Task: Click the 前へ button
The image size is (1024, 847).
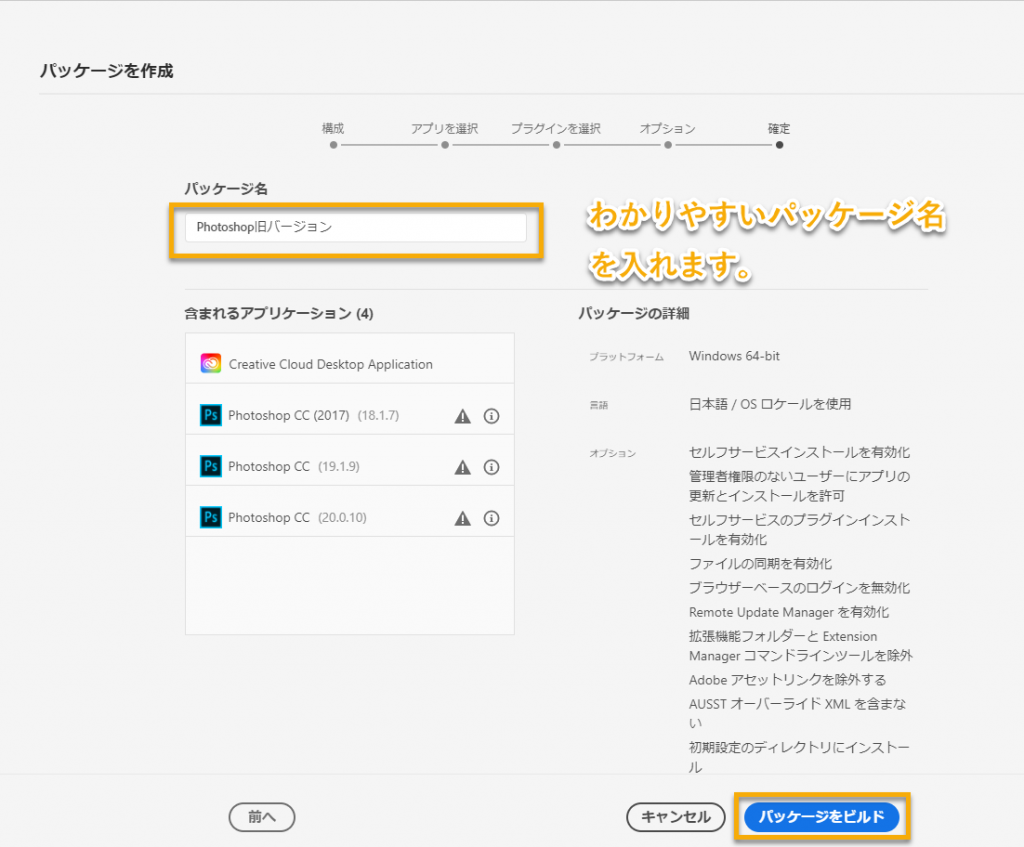Action: pyautogui.click(x=262, y=817)
